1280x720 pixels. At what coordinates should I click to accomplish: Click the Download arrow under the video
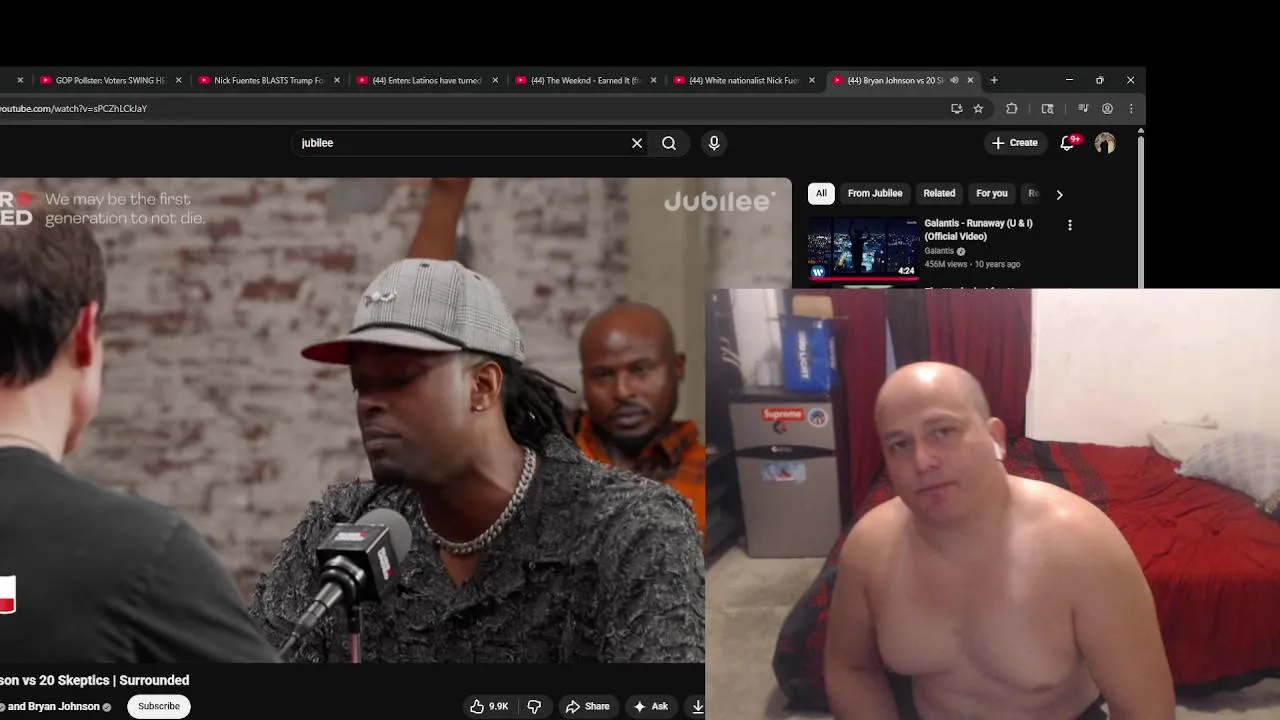tap(697, 706)
